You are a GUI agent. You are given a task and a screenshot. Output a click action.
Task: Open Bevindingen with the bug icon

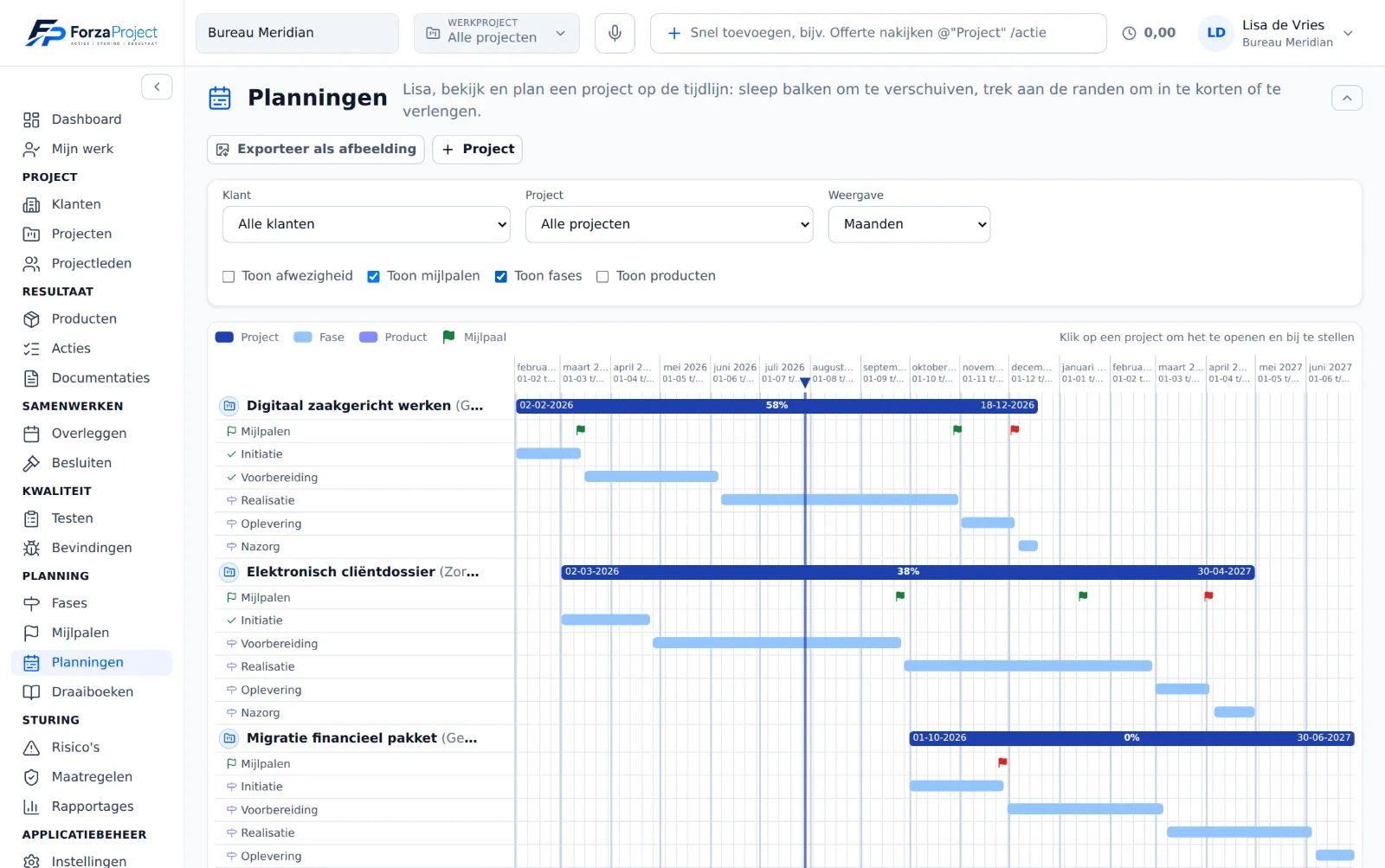92,547
